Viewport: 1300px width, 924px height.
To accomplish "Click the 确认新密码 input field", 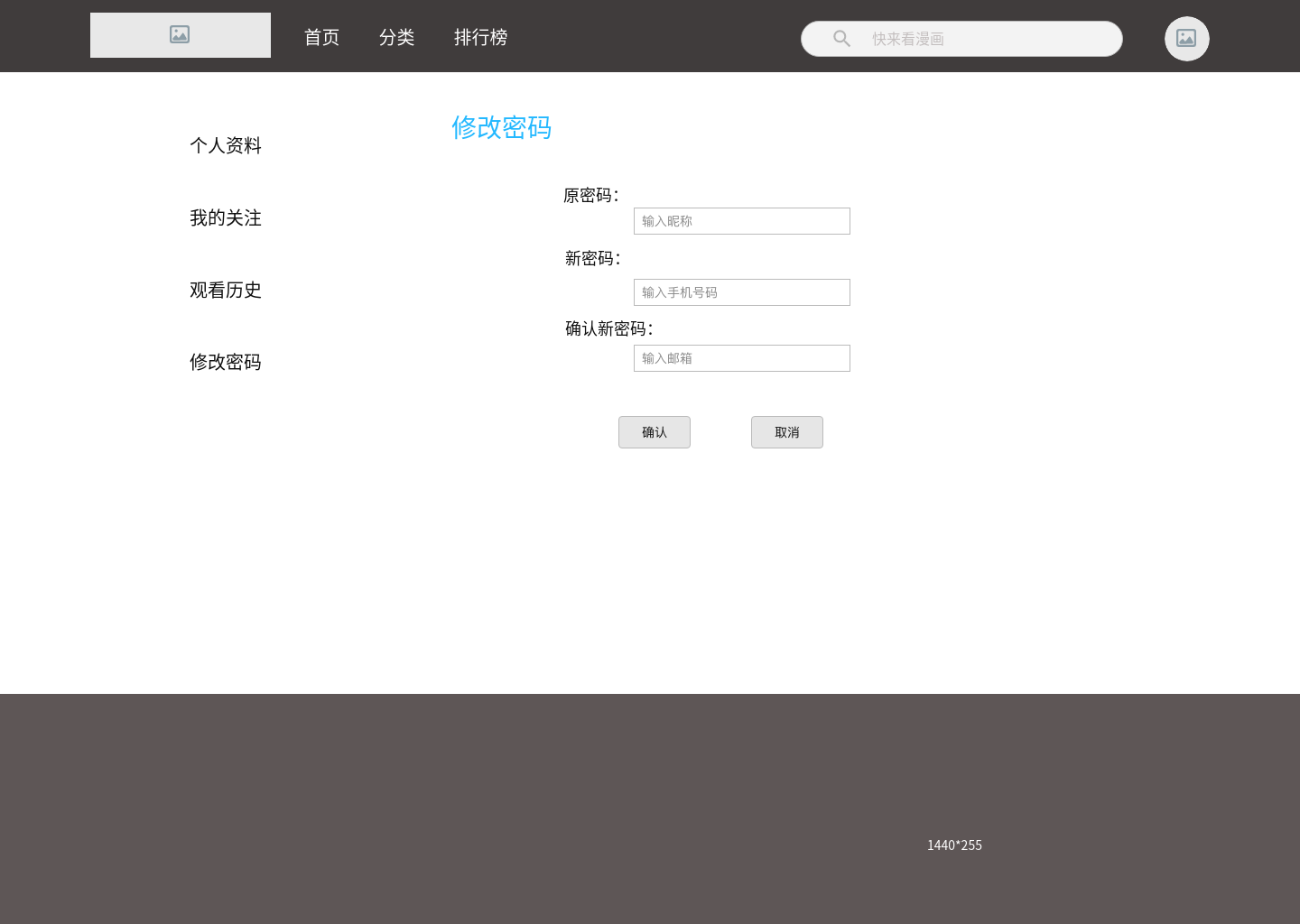I will [x=742, y=358].
